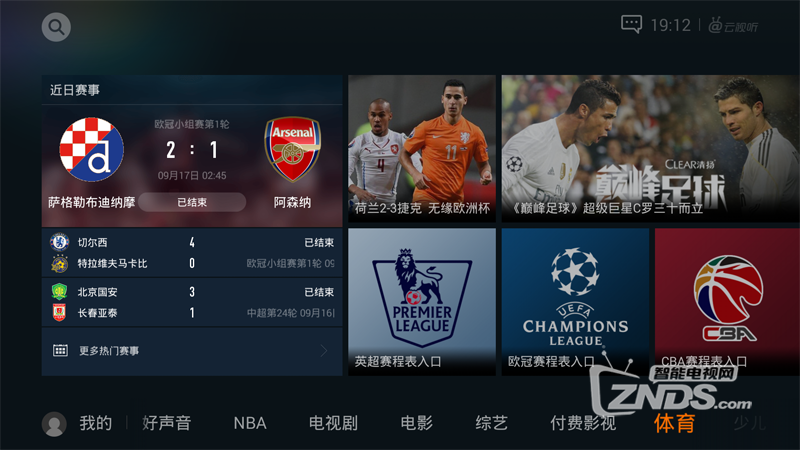
Task: Expand the chevron arrow on 更多热门赛事 row
Action: 324,351
